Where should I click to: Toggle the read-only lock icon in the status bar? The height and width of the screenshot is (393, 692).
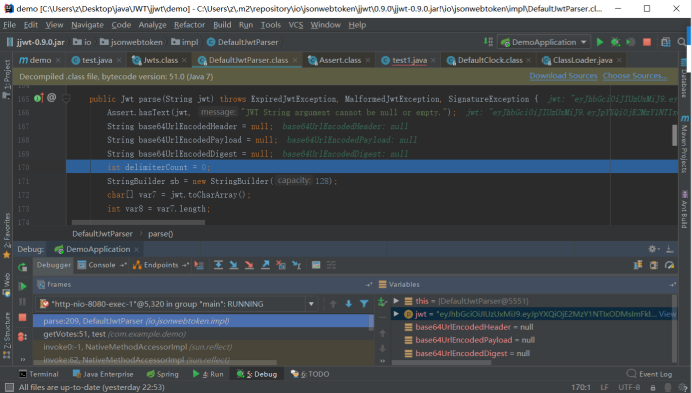point(653,387)
